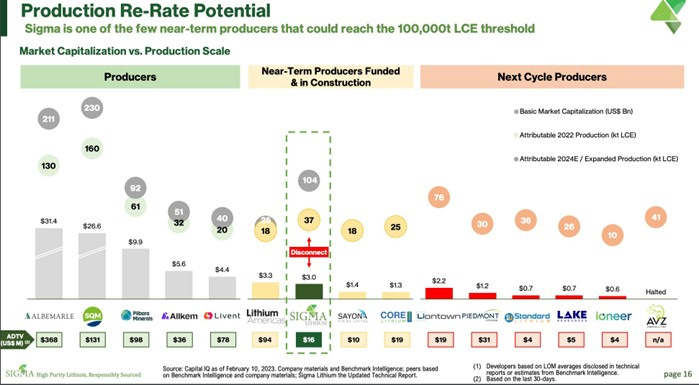Click the $31.4 Albemarle market cap bar
Viewport: 699px width, 385px height.
[49, 263]
